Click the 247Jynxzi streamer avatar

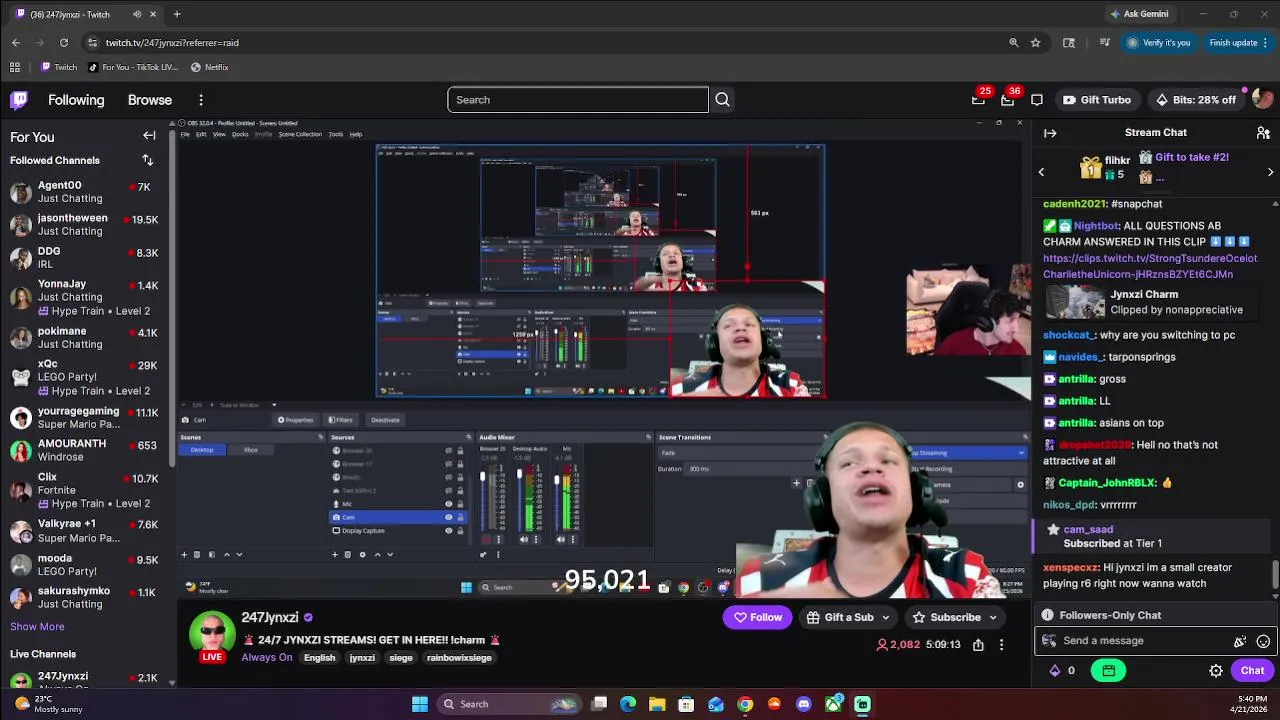(212, 635)
